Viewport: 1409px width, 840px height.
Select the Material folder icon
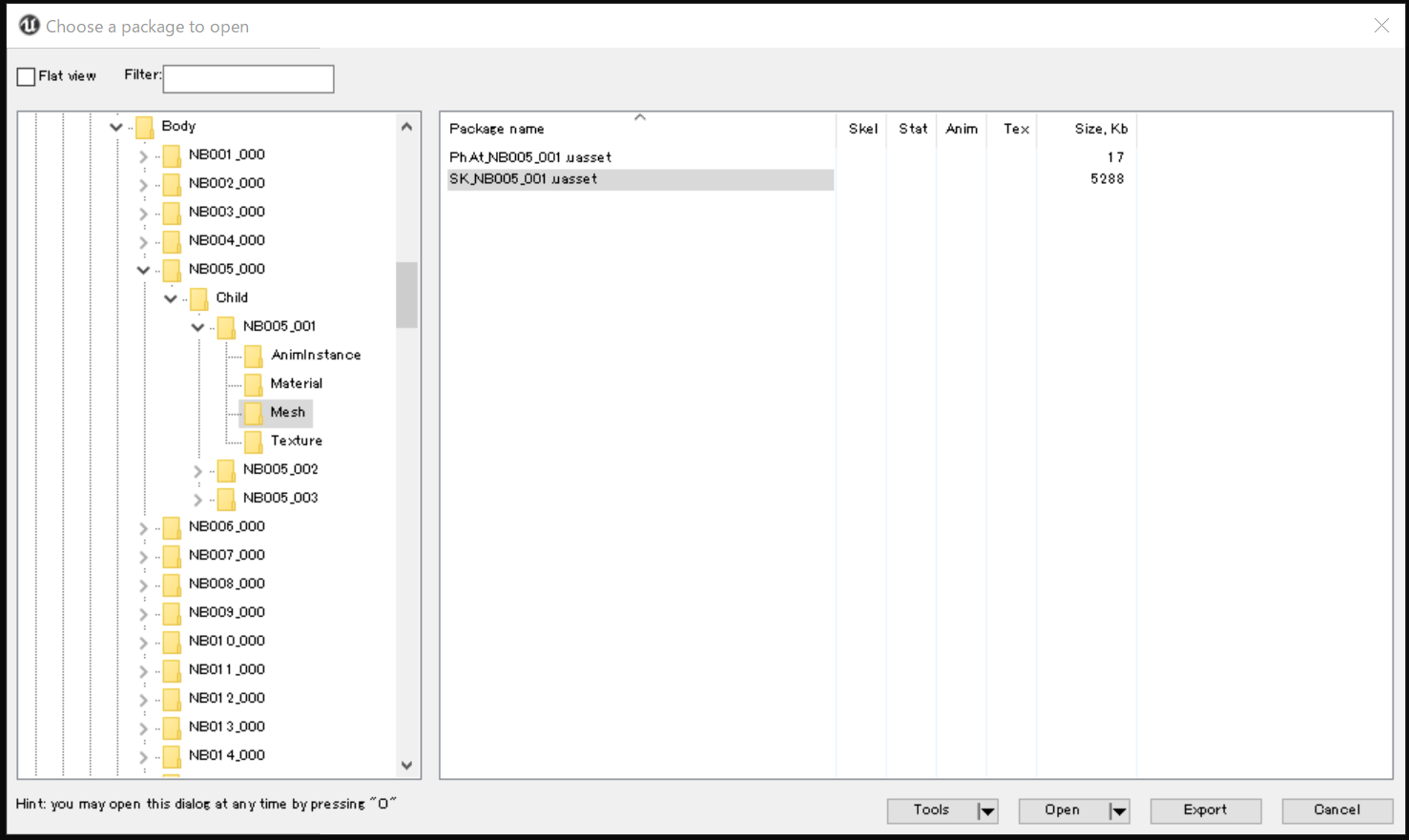coord(254,384)
